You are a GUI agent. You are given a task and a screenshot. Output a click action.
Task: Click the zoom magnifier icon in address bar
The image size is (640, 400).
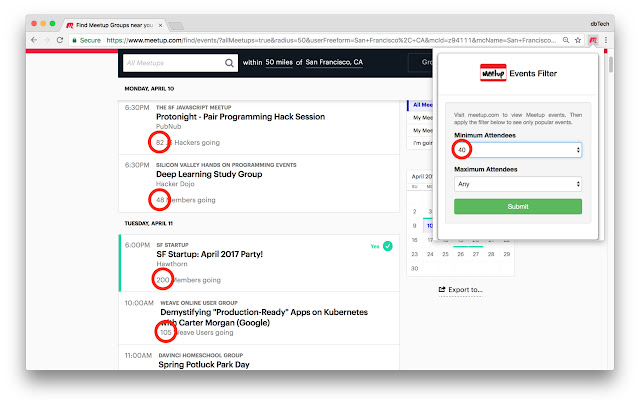566,40
